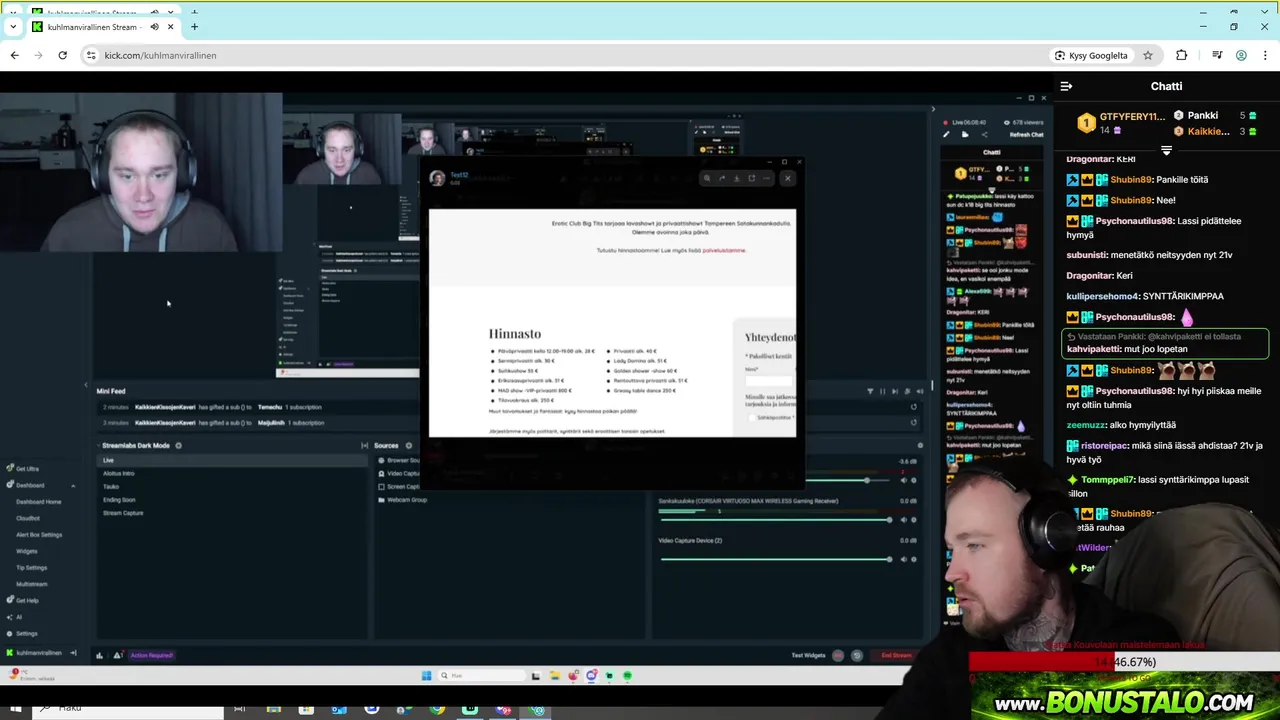Bookmark this page with the star icon

pos(1148,55)
